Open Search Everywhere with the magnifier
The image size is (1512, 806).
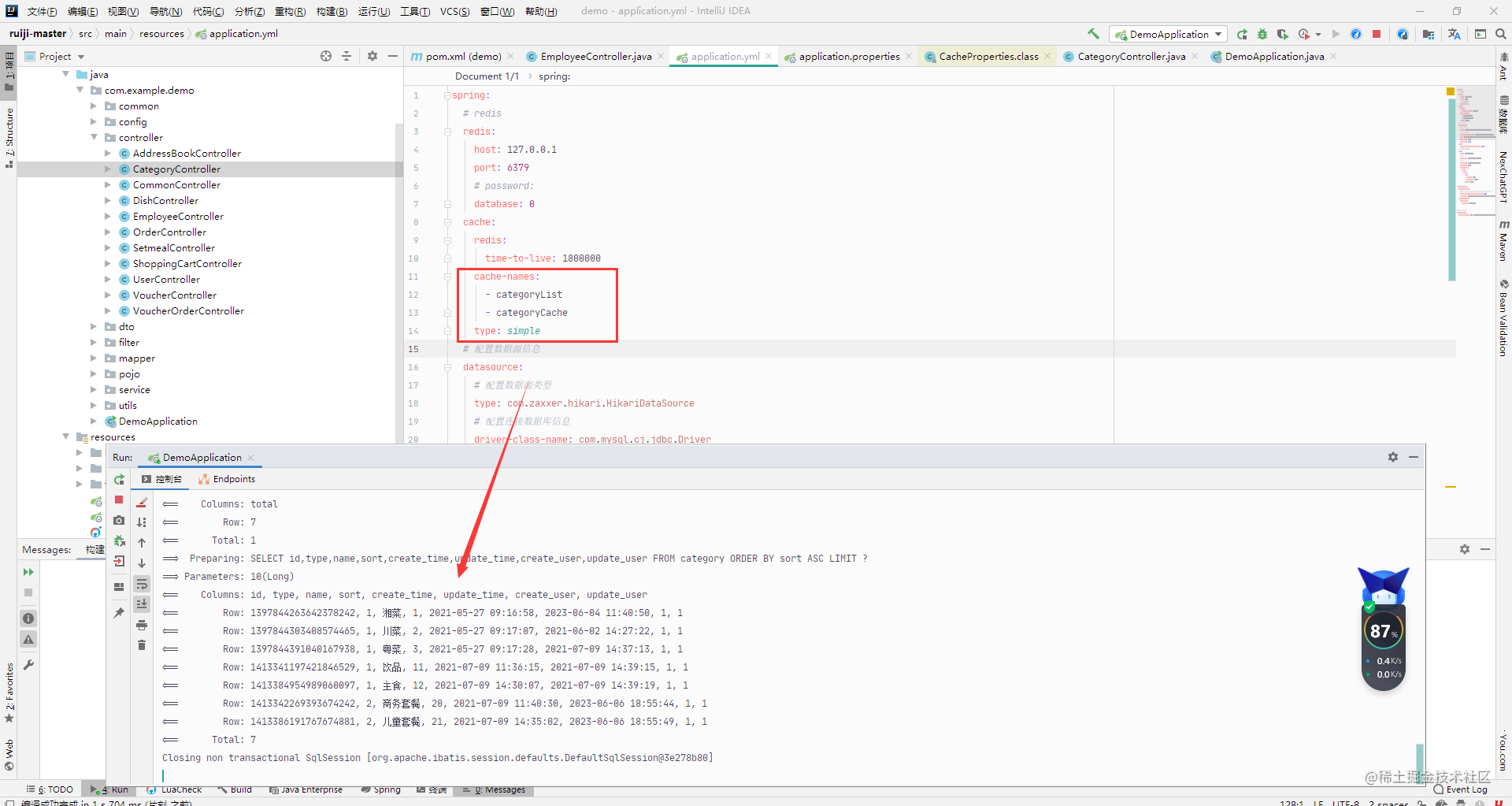pos(1501,34)
